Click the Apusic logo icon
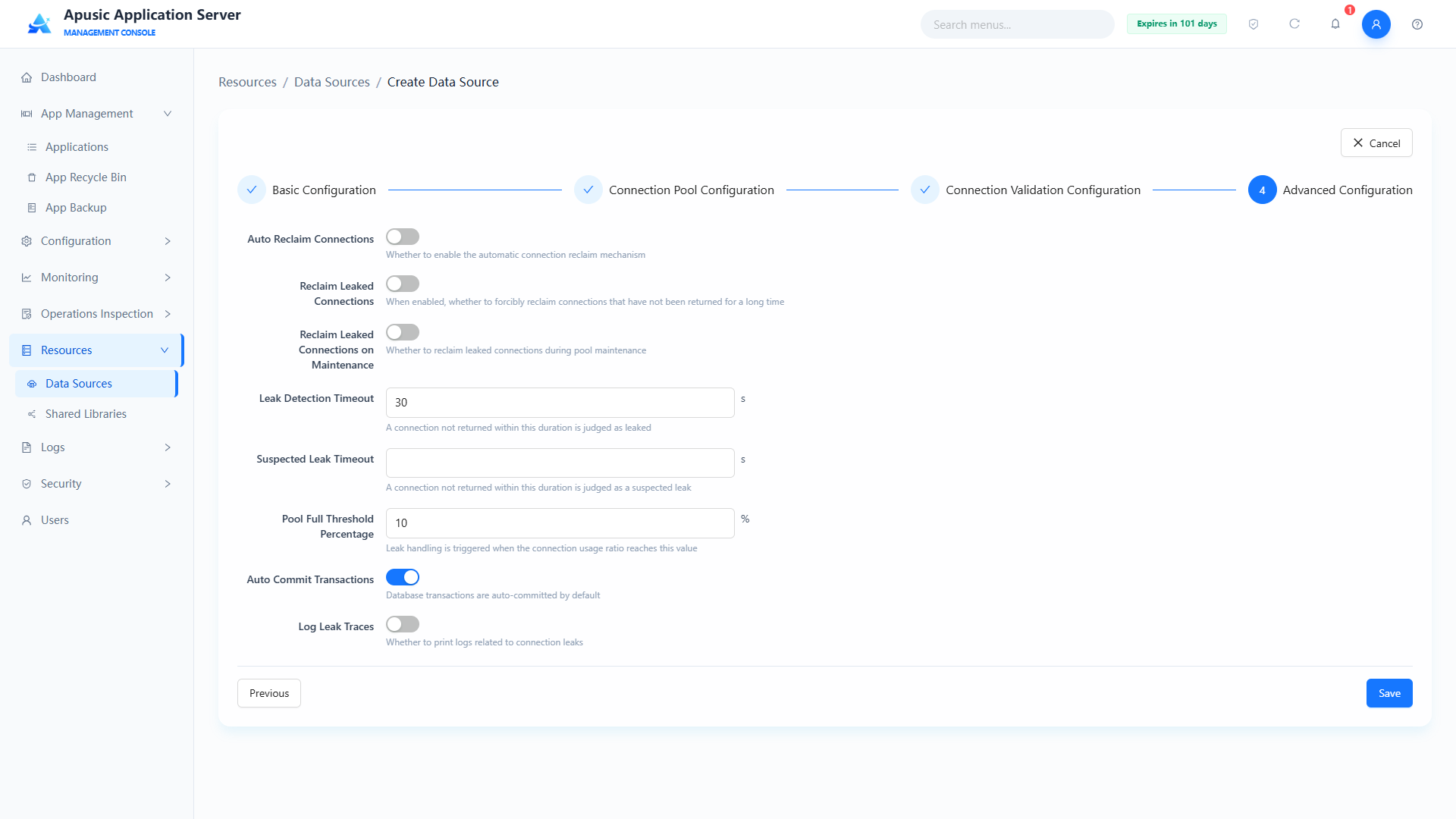This screenshot has width=1456, height=819. pos(39,24)
